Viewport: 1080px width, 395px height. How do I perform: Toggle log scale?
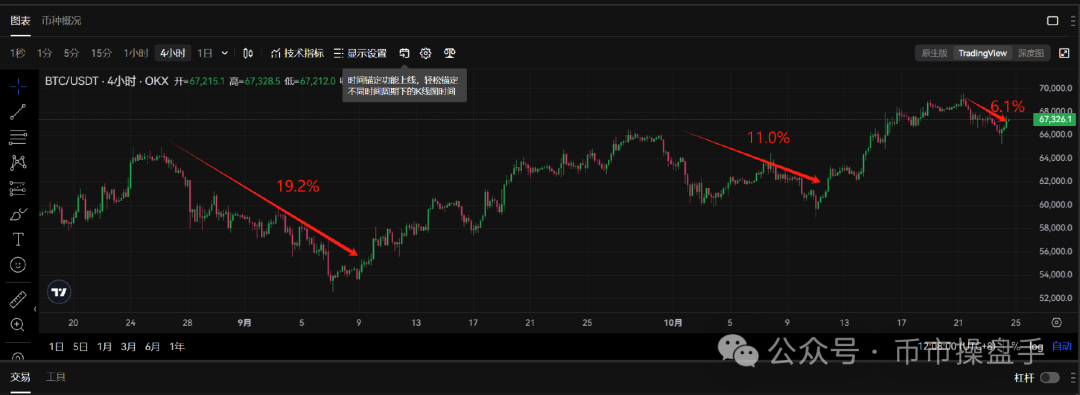[1036, 347]
